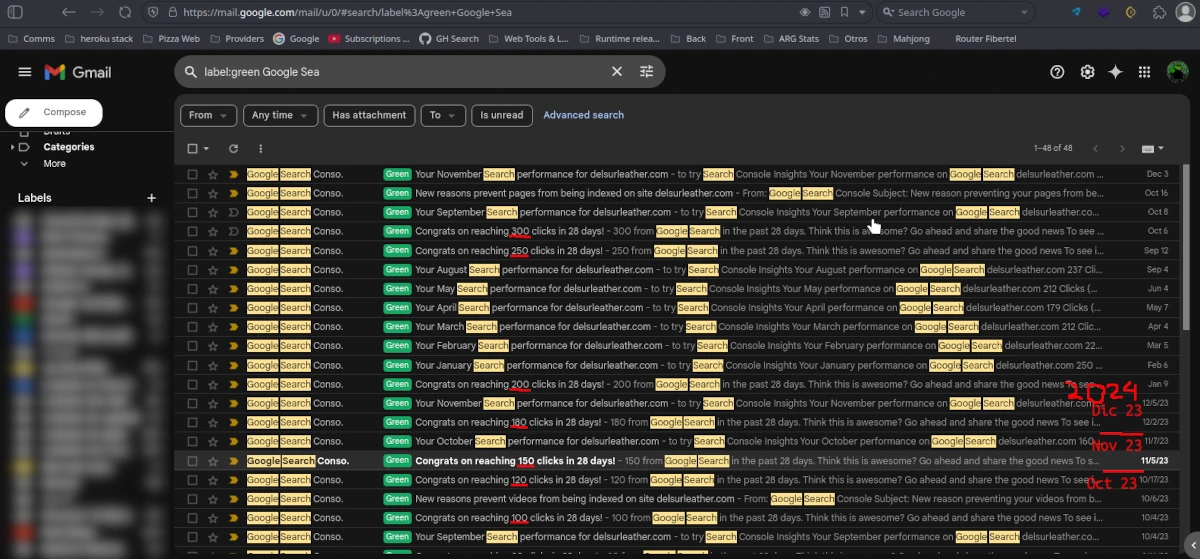Open the Gemini sparkle icon
The width and height of the screenshot is (1200, 559).
coord(1116,72)
